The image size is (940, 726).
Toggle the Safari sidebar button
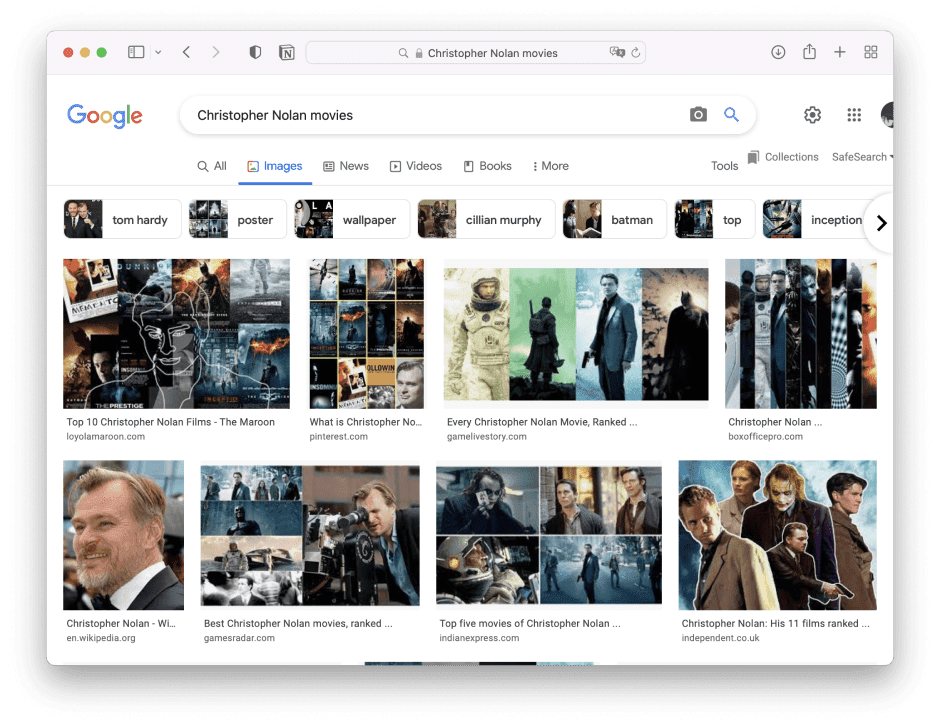[x=136, y=52]
